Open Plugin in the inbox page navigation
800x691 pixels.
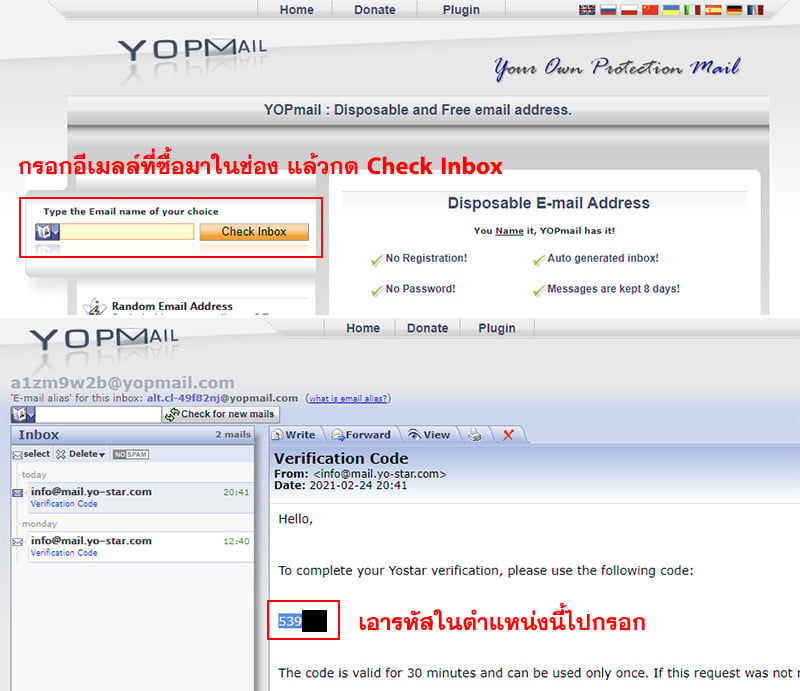click(x=497, y=328)
